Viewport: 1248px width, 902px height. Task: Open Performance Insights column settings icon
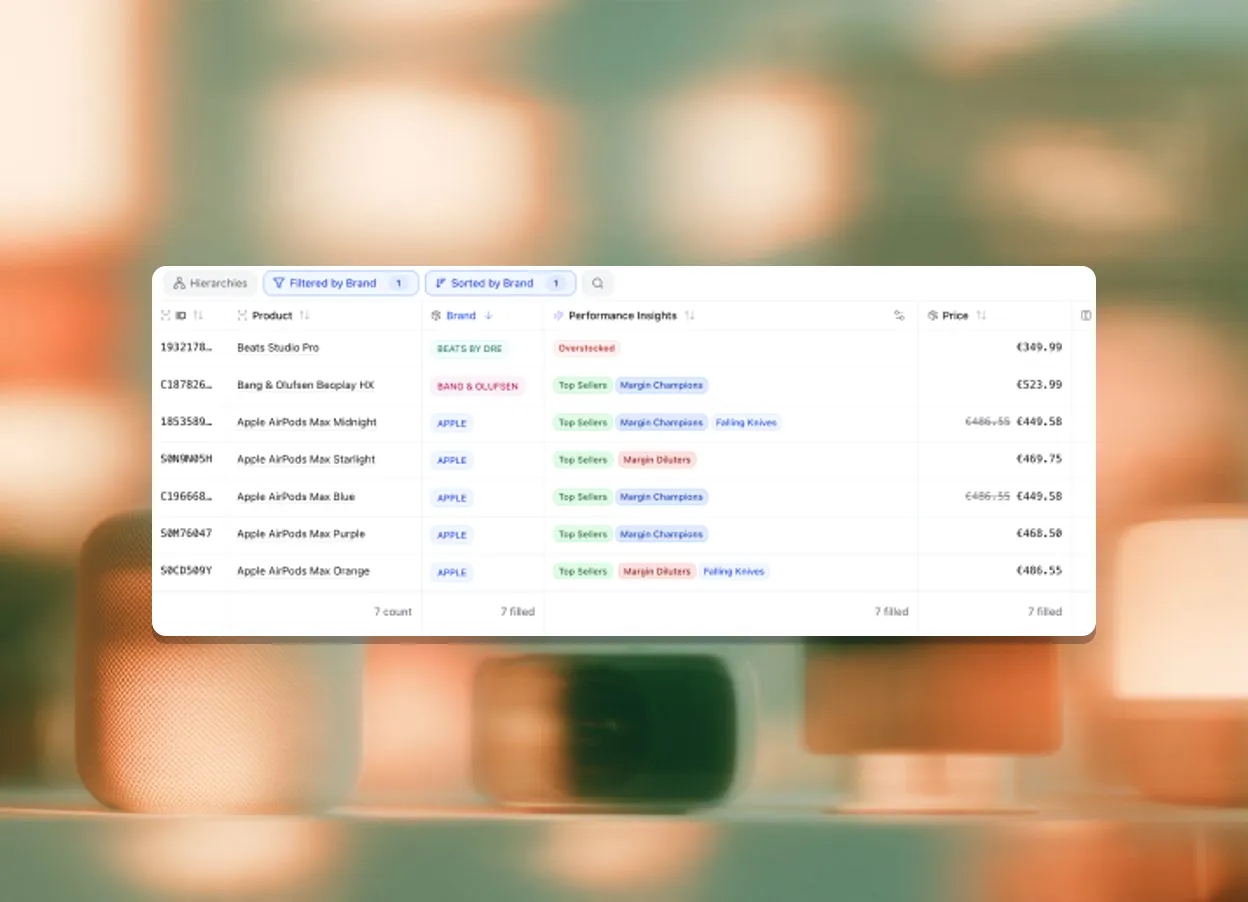point(899,315)
